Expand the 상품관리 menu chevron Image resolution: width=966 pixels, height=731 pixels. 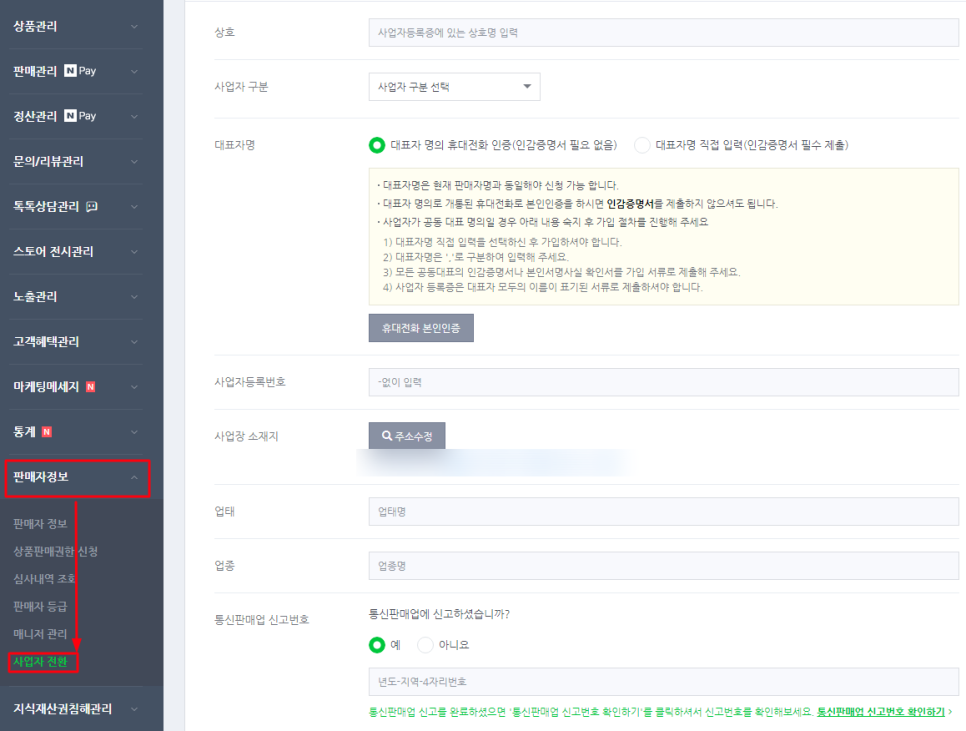[x=134, y=26]
